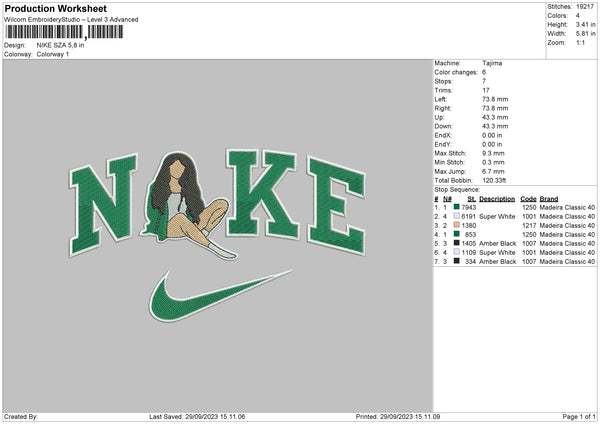Click the Height value '3.41 in'
600x424 pixels.
[585, 24]
